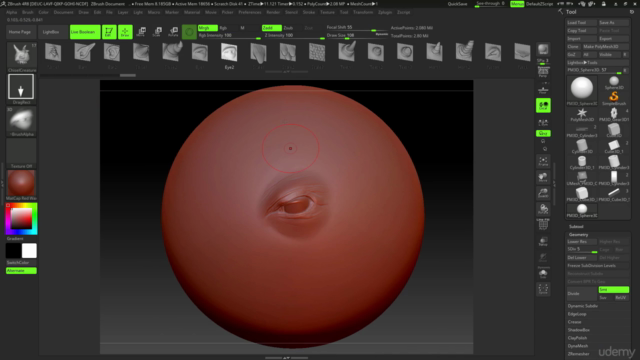The width and height of the screenshot is (640, 360).
Task: Toggle the Zadd button
Action: point(271,28)
